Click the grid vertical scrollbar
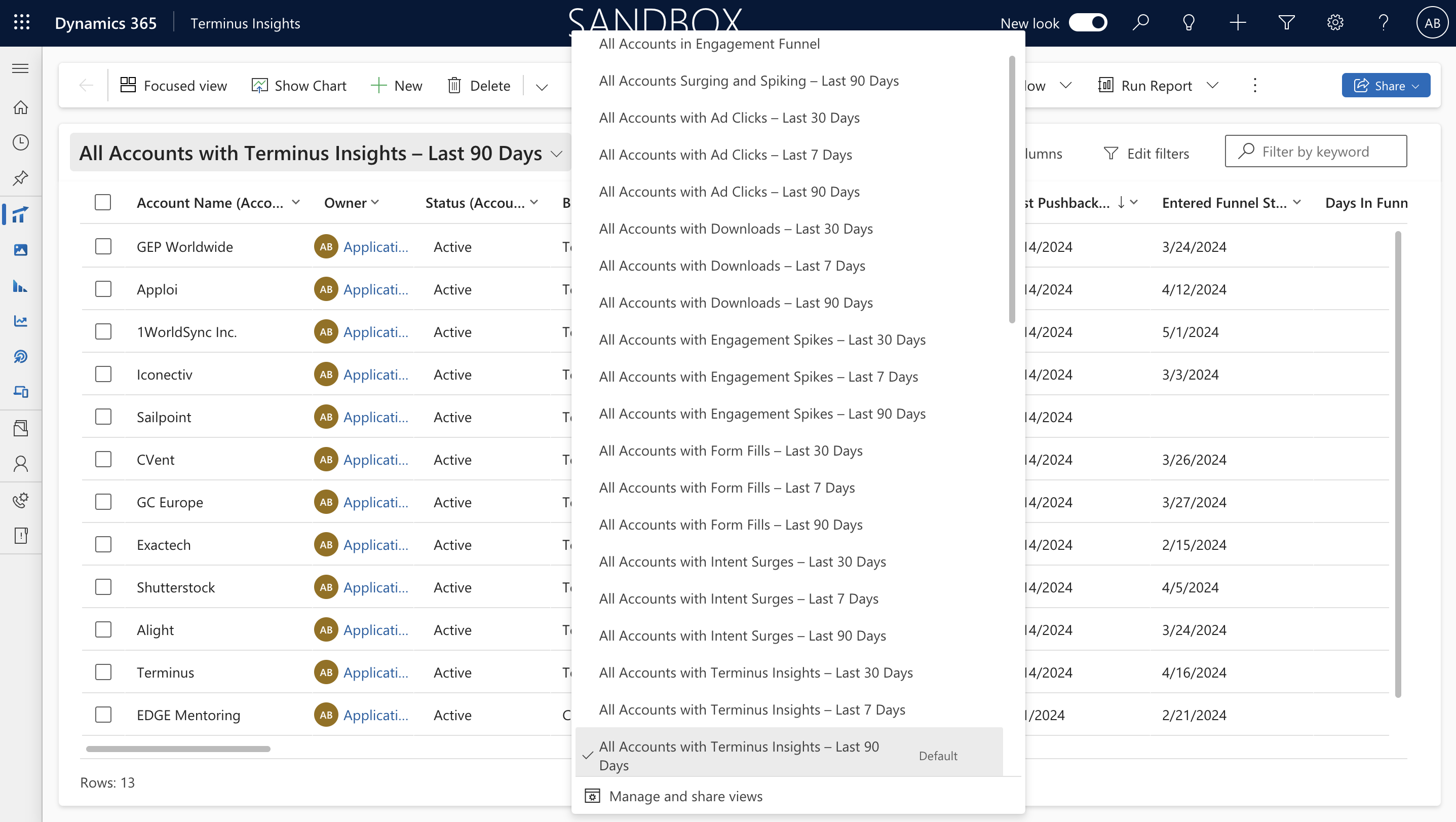 tap(1398, 464)
